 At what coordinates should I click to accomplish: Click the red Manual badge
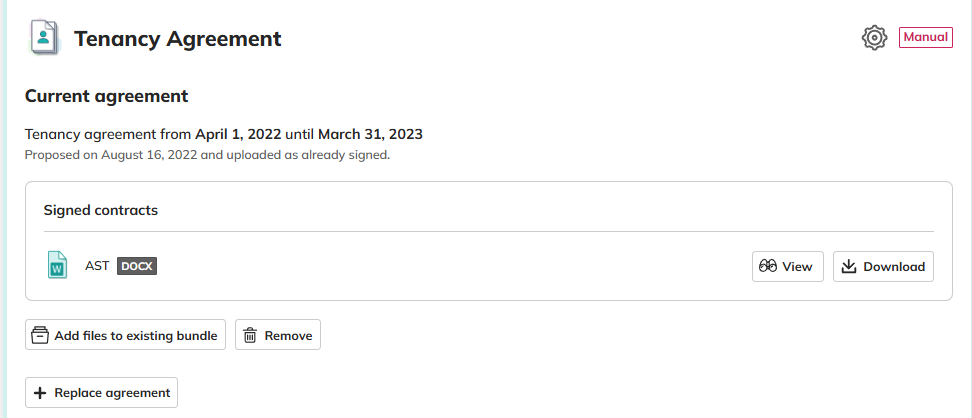click(925, 38)
